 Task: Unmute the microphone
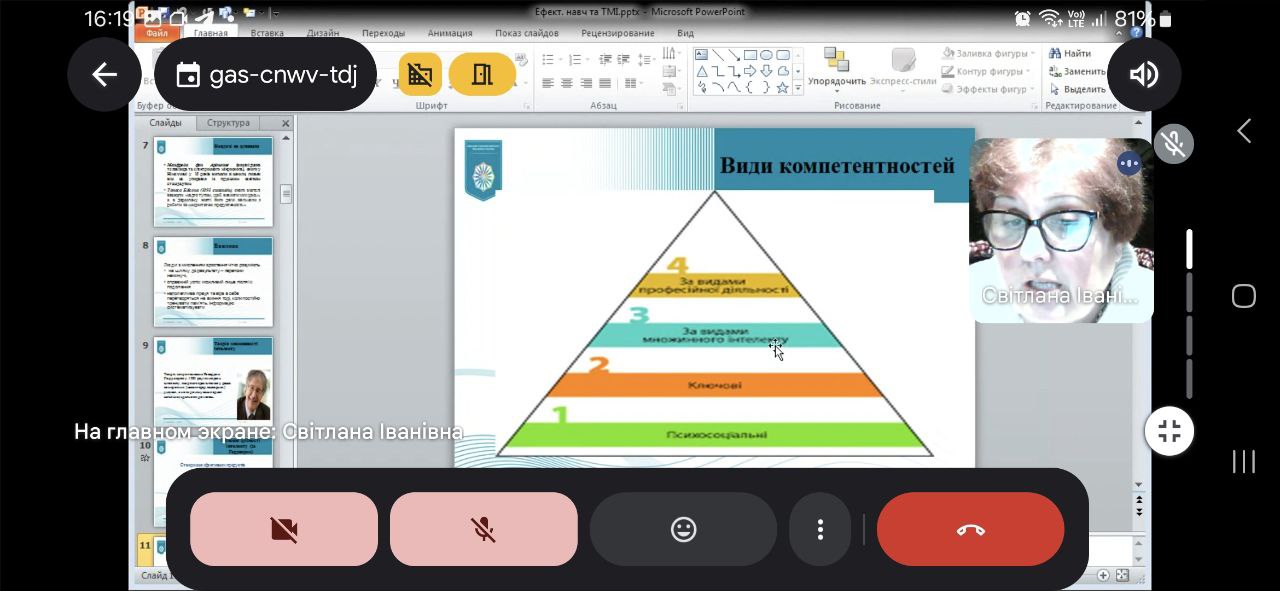point(484,529)
